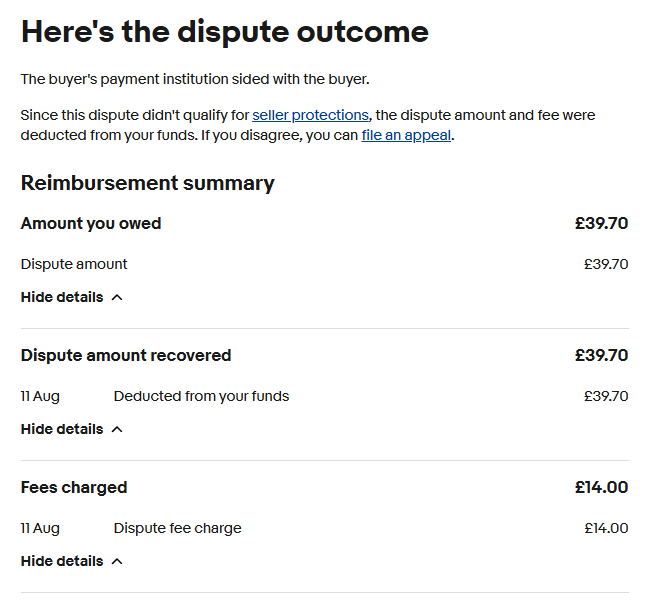
Task: Select the Deducted from your funds entry
Action: coord(201,396)
